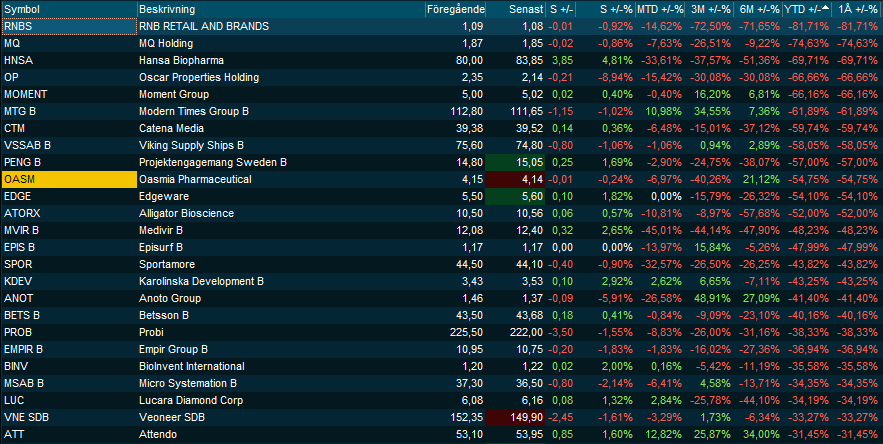Click Viking Supply Ships B description

point(191,145)
